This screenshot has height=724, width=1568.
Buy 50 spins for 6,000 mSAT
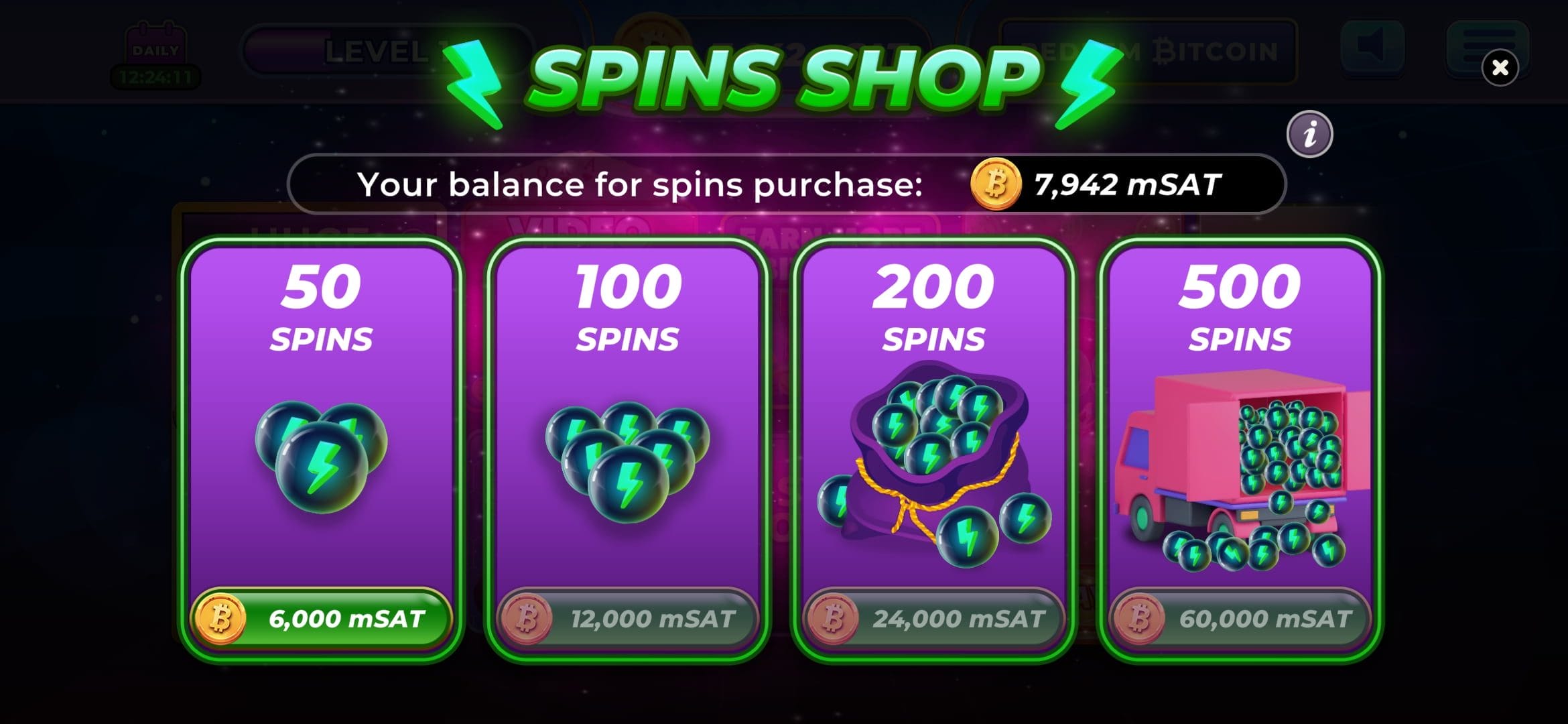click(321, 618)
